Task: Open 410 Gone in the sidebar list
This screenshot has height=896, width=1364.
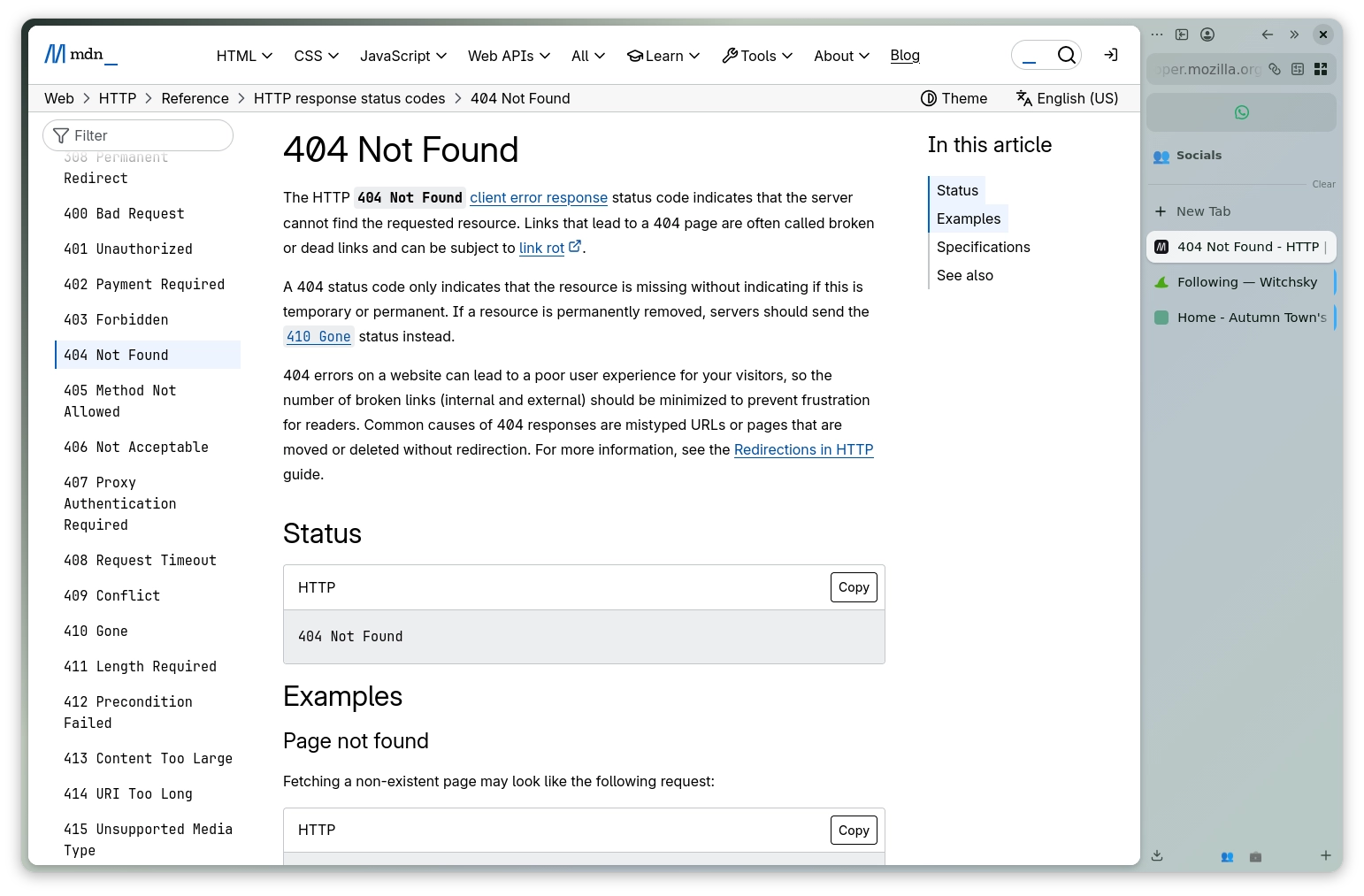Action: (x=96, y=631)
